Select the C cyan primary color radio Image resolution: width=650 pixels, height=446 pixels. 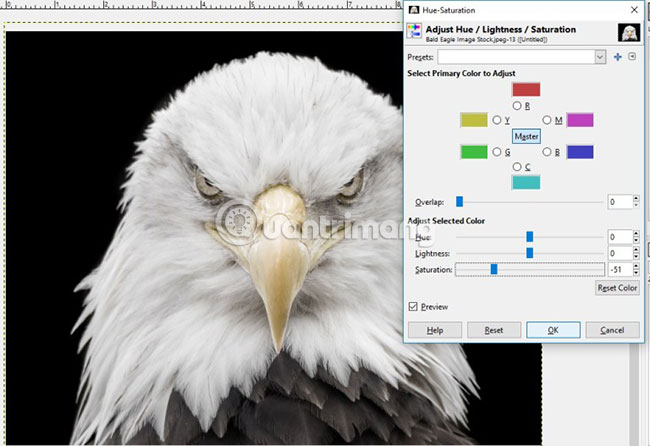[x=517, y=167]
